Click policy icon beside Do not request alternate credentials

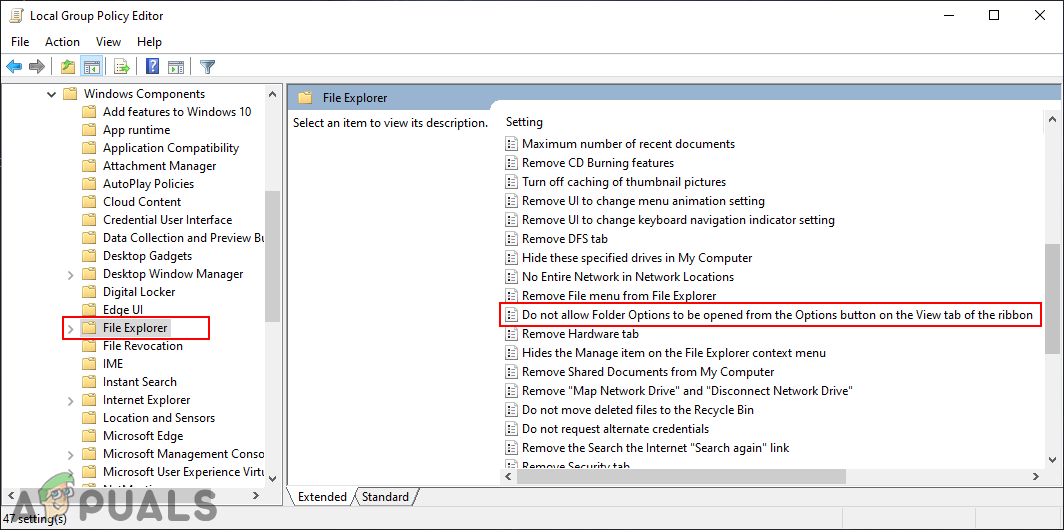point(512,429)
